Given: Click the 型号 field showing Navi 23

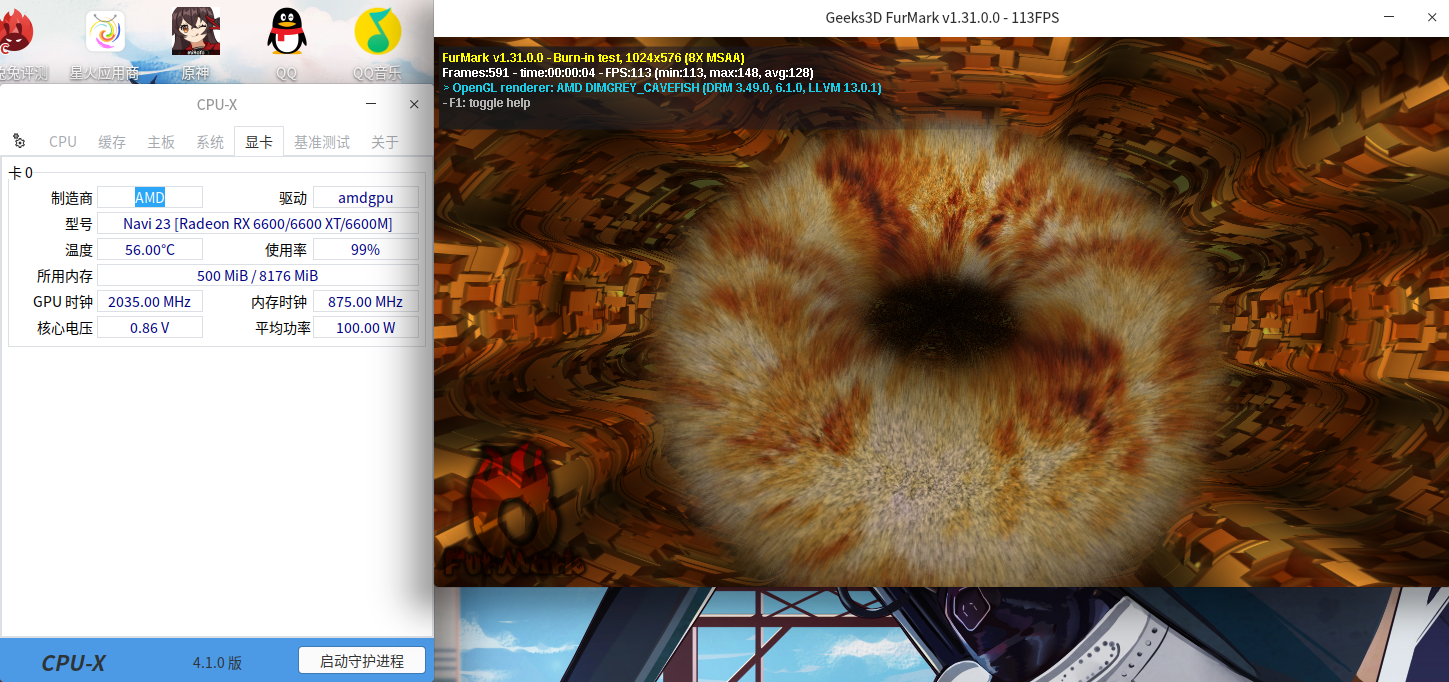Looking at the screenshot, I should pos(258,223).
